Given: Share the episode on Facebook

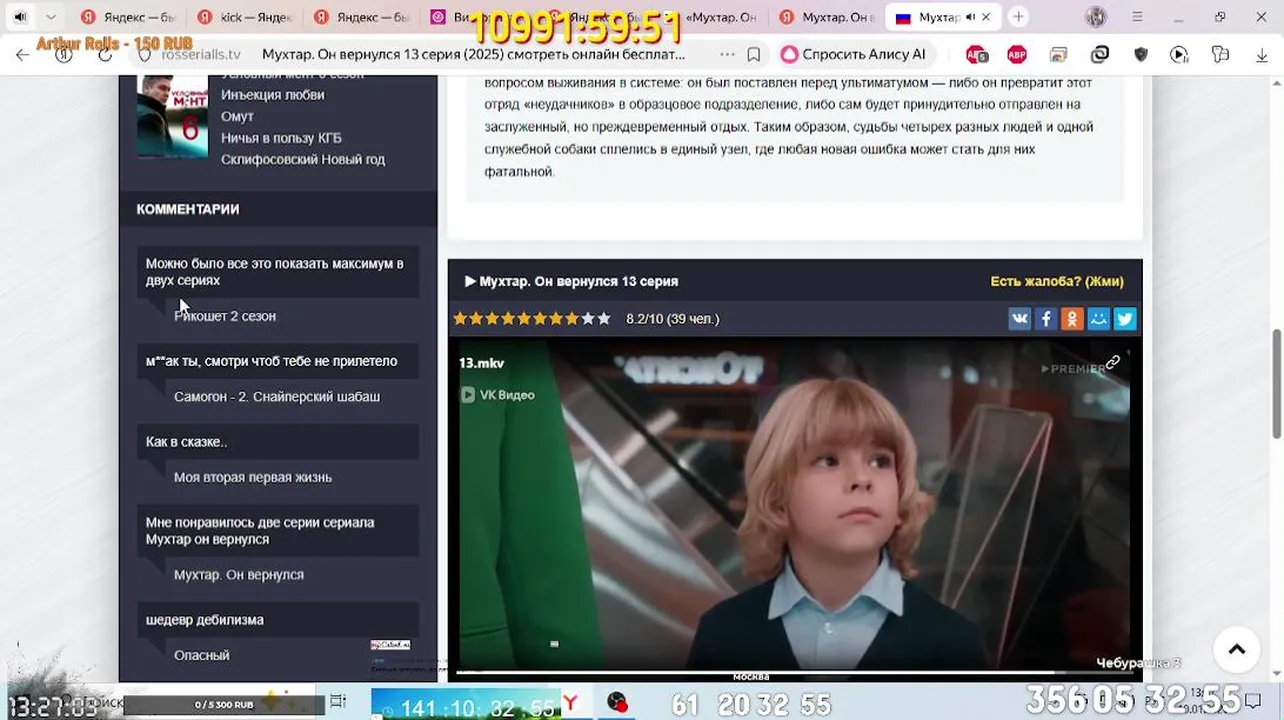Looking at the screenshot, I should (x=1045, y=319).
